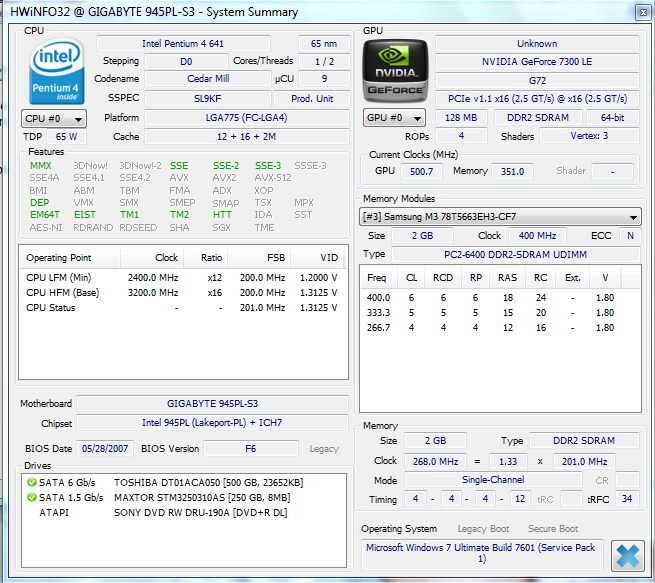
Task: Select the 266.7 frequency timing row
Action: tap(491, 328)
